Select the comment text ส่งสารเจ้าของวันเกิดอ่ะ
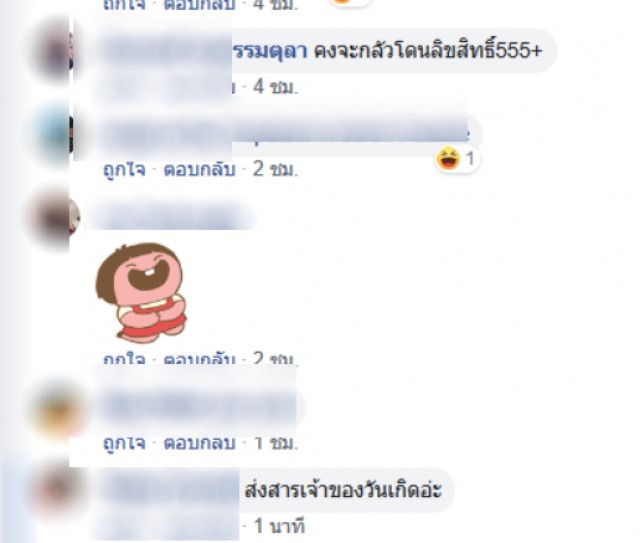This screenshot has width=640, height=543. (343, 490)
